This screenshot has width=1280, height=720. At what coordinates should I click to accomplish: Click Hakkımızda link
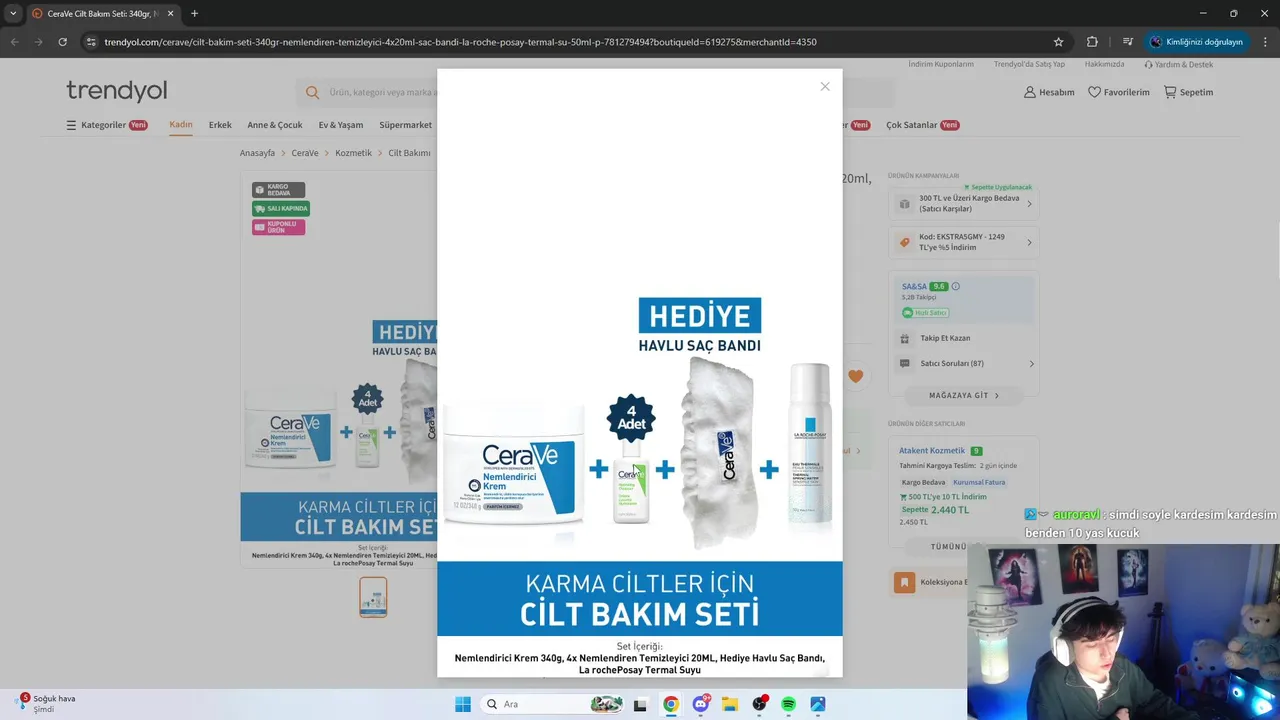click(x=1105, y=64)
